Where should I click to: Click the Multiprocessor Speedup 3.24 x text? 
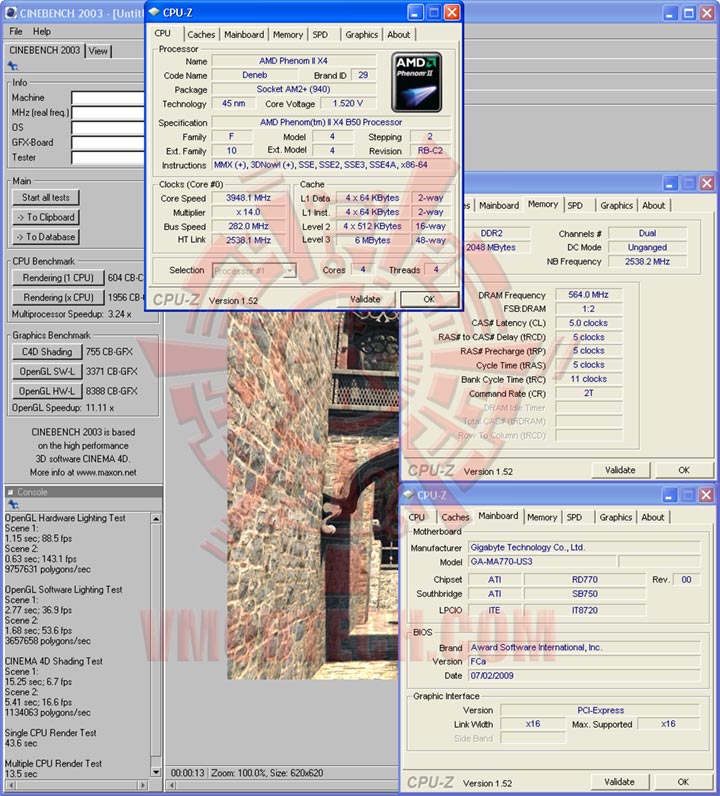[x=72, y=314]
